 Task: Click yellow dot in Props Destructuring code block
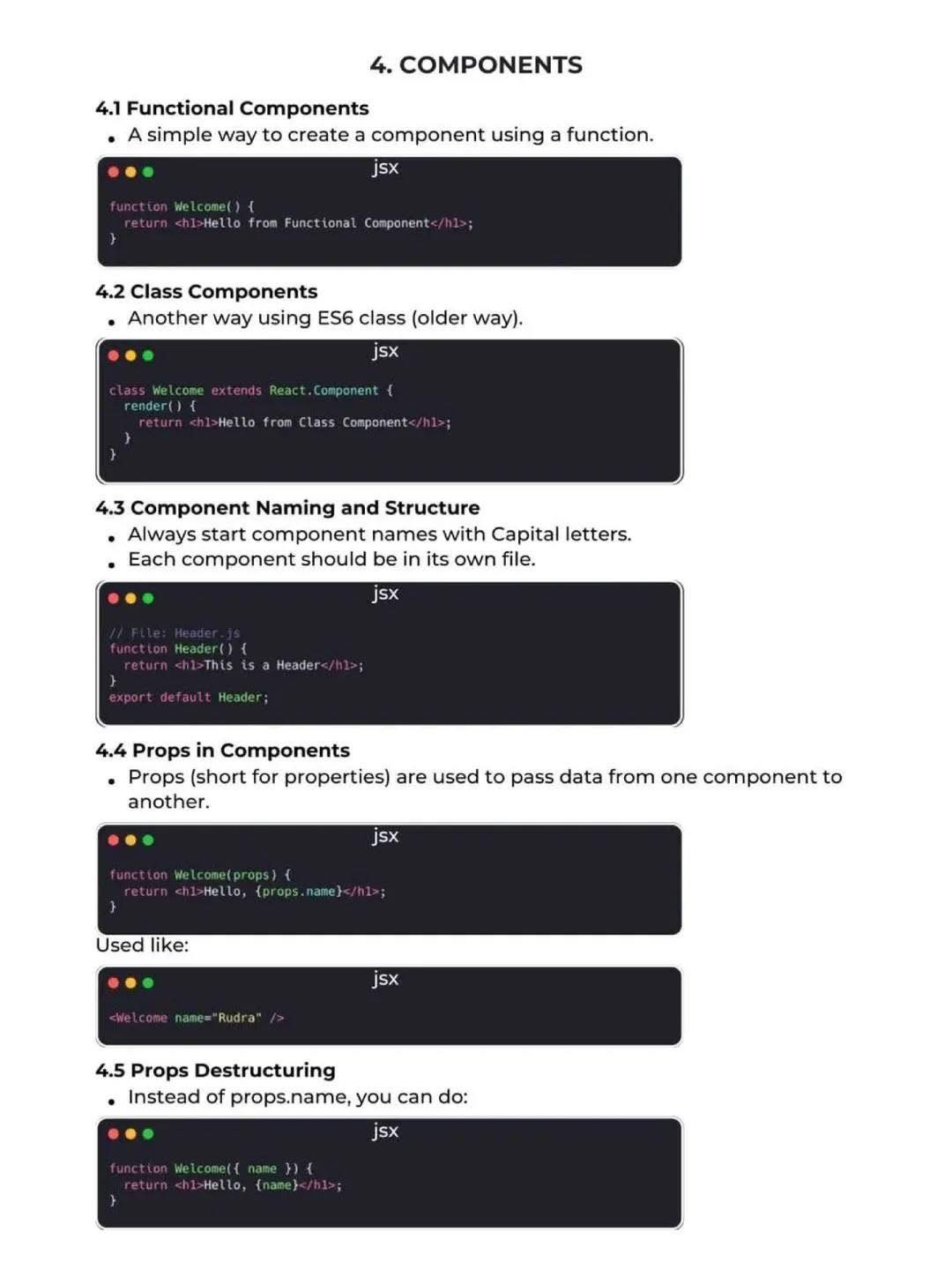[x=130, y=1133]
